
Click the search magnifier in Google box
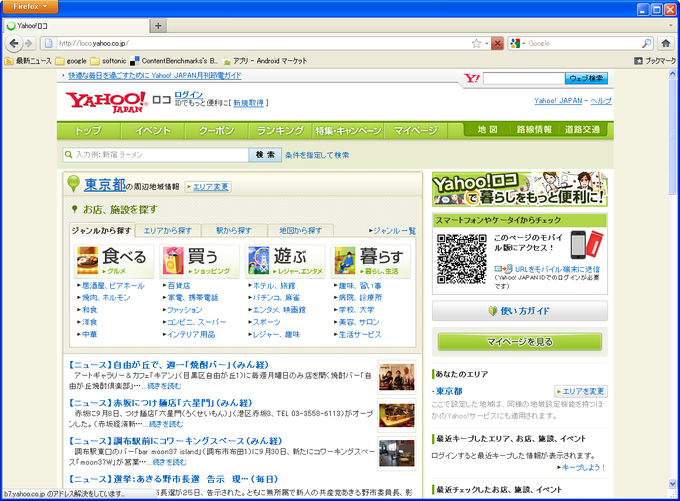(x=646, y=43)
